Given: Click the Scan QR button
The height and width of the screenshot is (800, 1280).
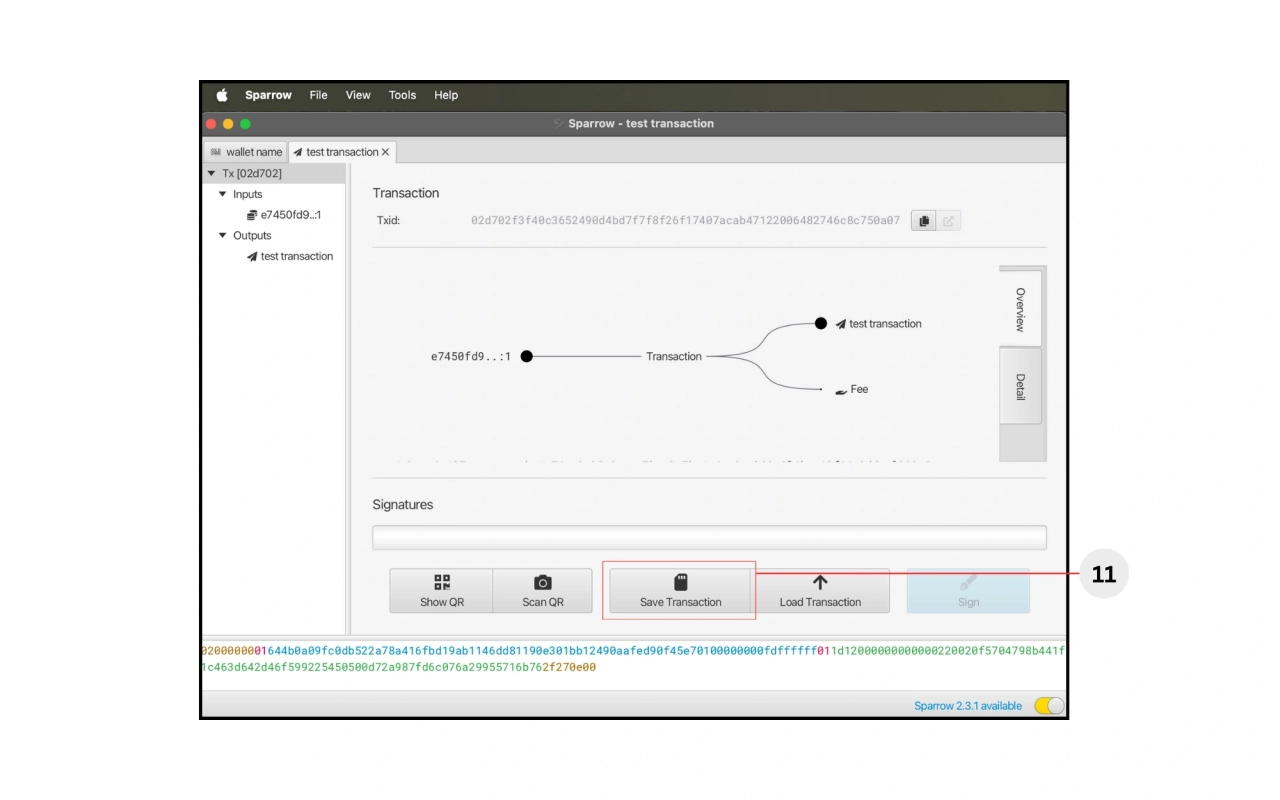Looking at the screenshot, I should tap(543, 591).
